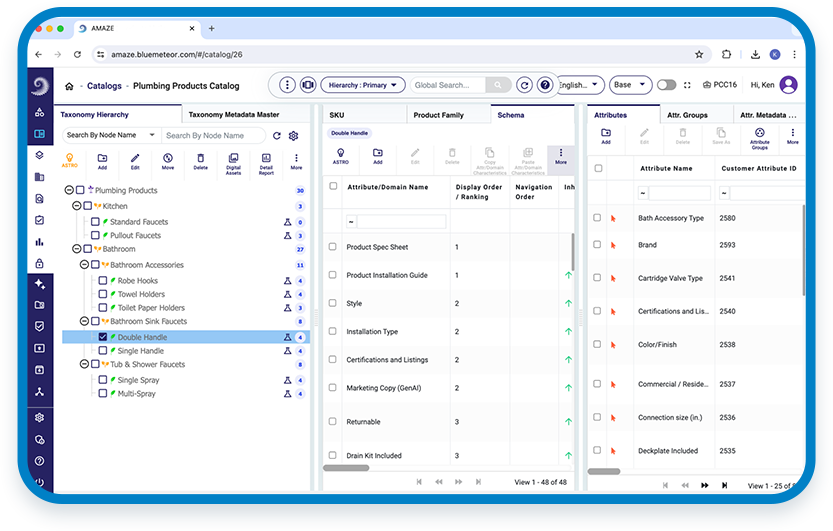833x531 pixels.
Task: Open the user profile avatar
Action: point(788,85)
